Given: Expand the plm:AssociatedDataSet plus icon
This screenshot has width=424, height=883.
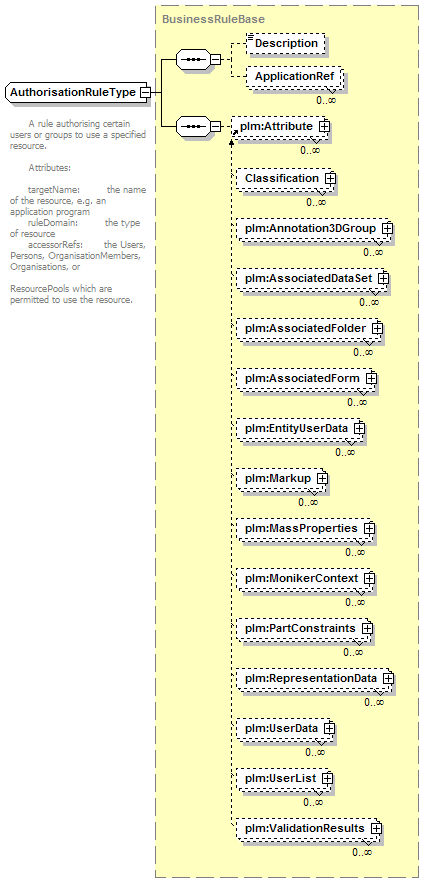Looking at the screenshot, I should (x=383, y=278).
